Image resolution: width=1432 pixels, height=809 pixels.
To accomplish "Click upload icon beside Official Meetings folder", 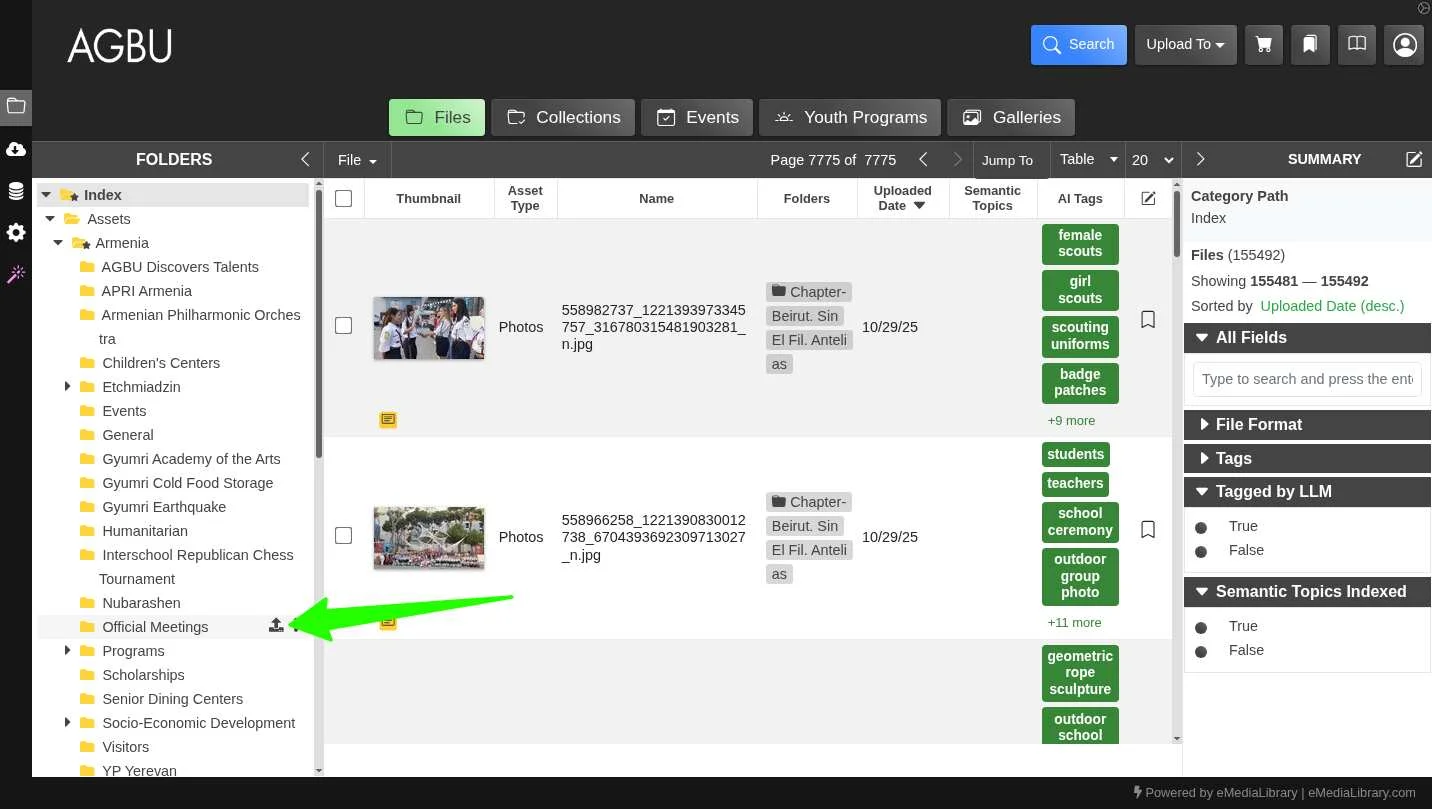I will [276, 626].
